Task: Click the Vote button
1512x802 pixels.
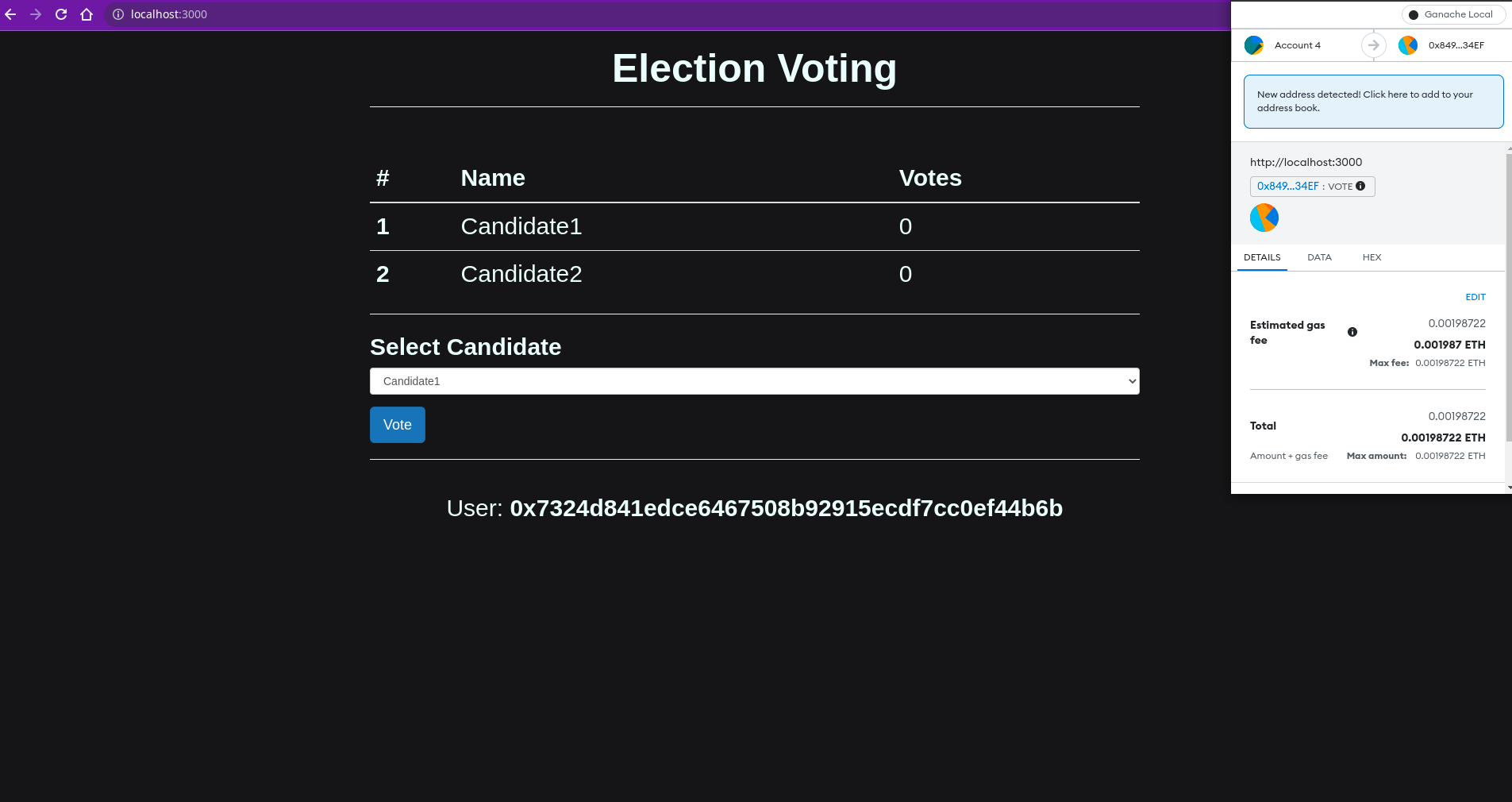Action: point(397,425)
